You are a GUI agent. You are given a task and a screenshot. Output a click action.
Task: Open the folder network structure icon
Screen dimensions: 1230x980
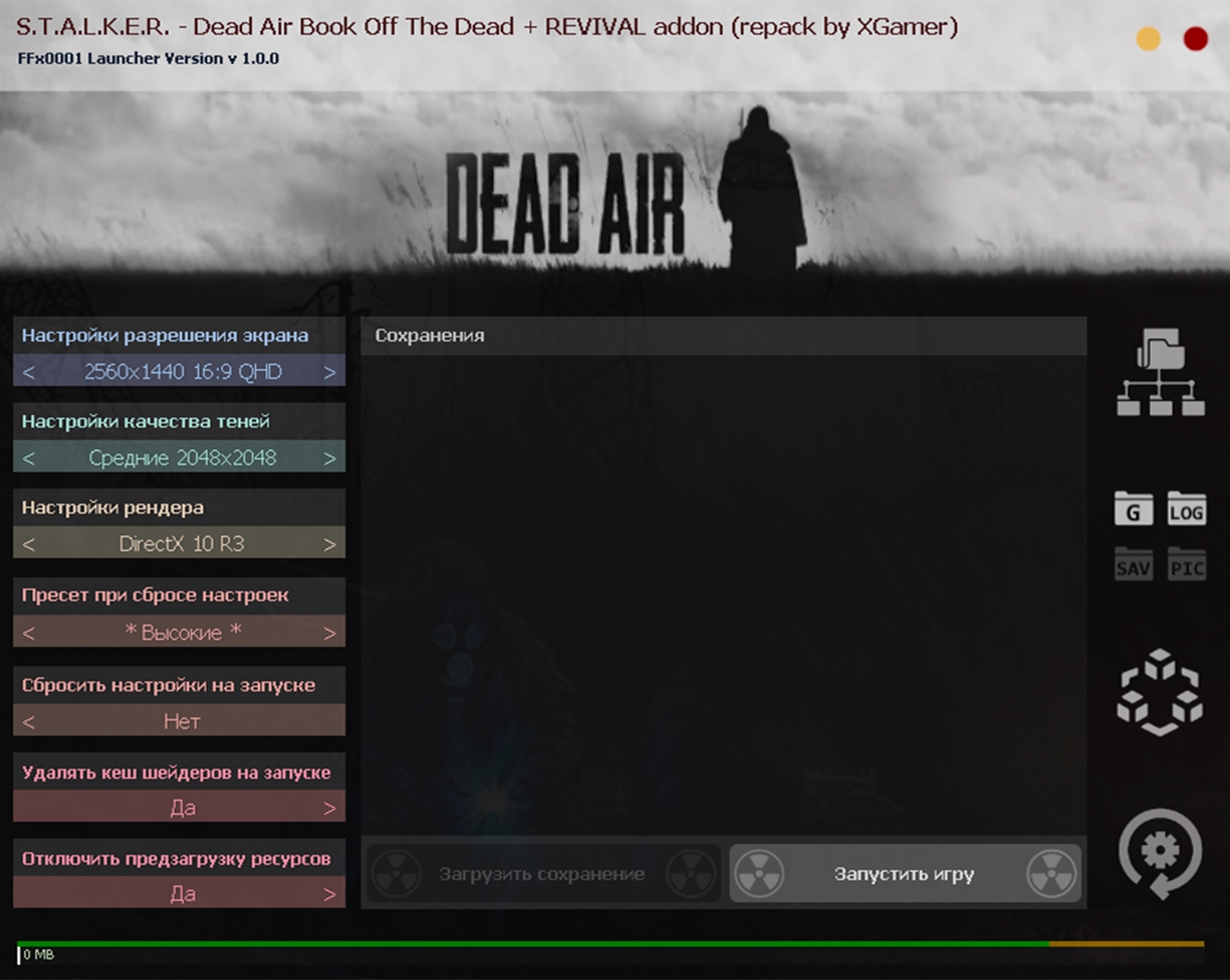coord(1160,372)
